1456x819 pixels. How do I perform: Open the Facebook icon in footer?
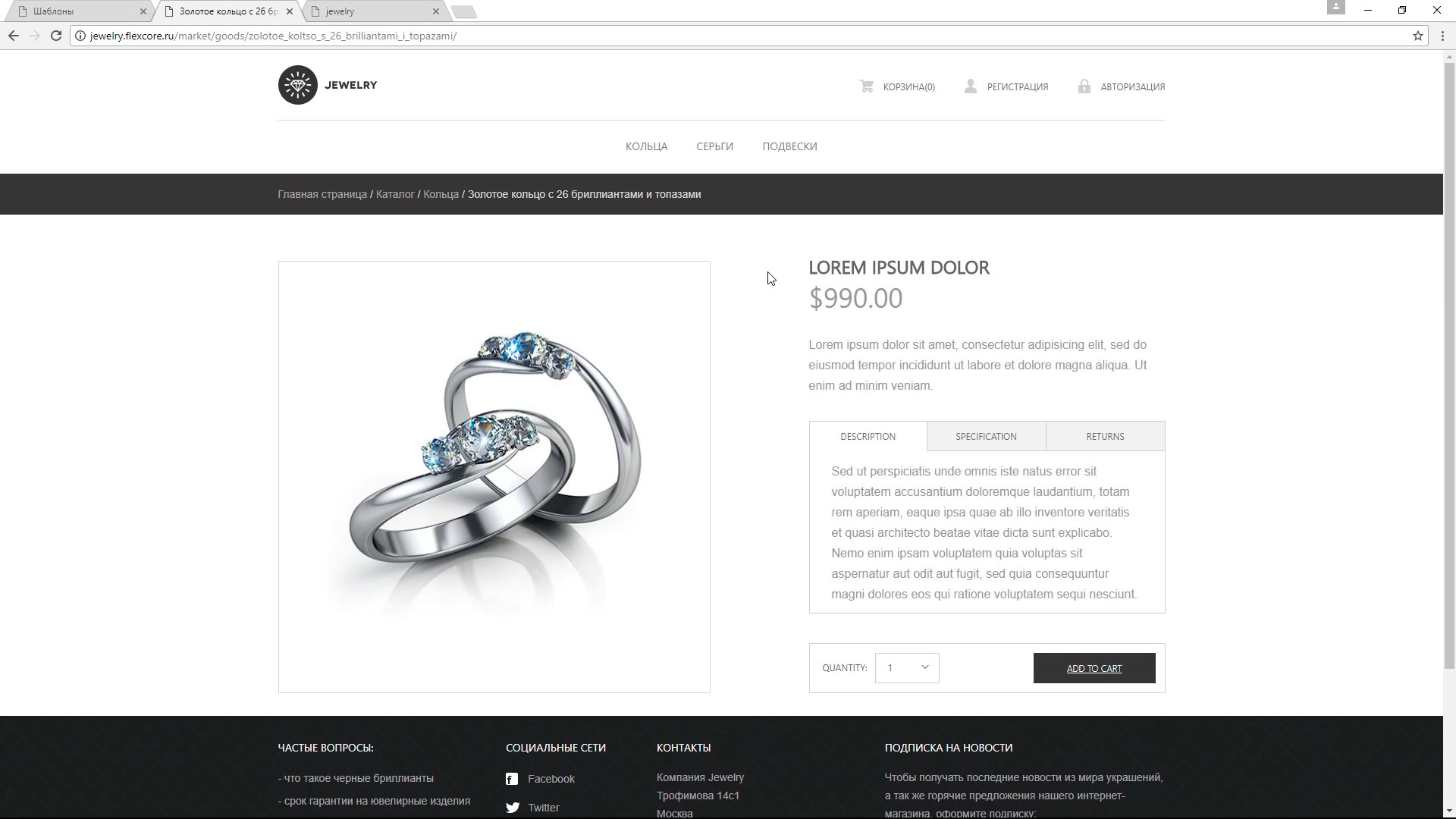tap(512, 779)
